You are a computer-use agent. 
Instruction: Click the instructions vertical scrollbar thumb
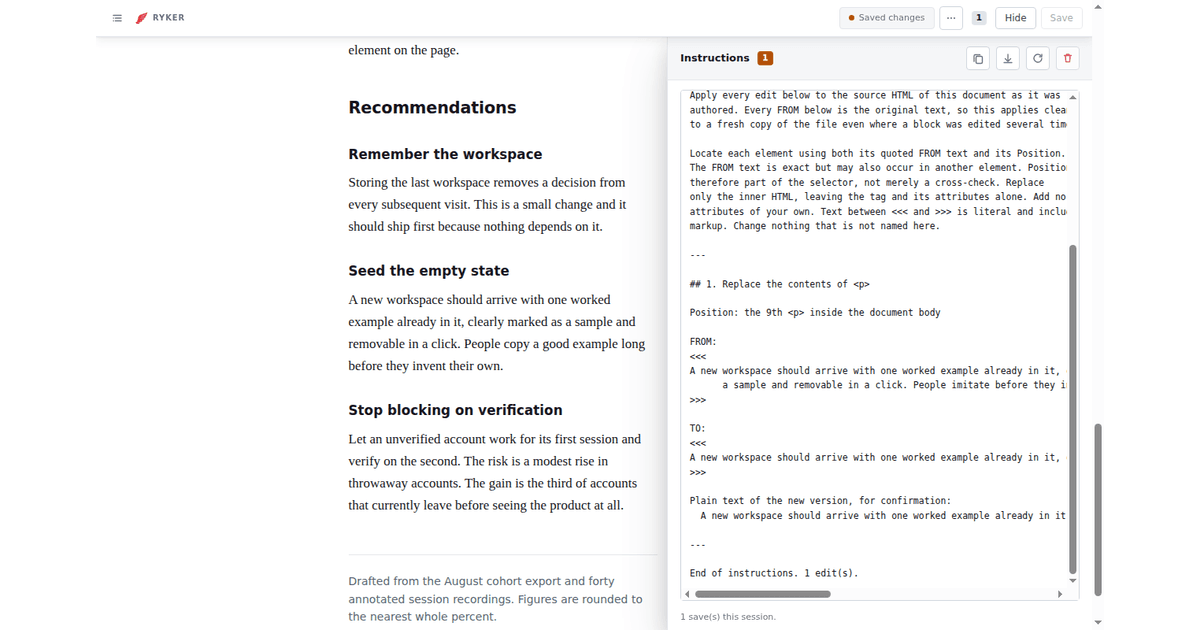click(x=1073, y=408)
